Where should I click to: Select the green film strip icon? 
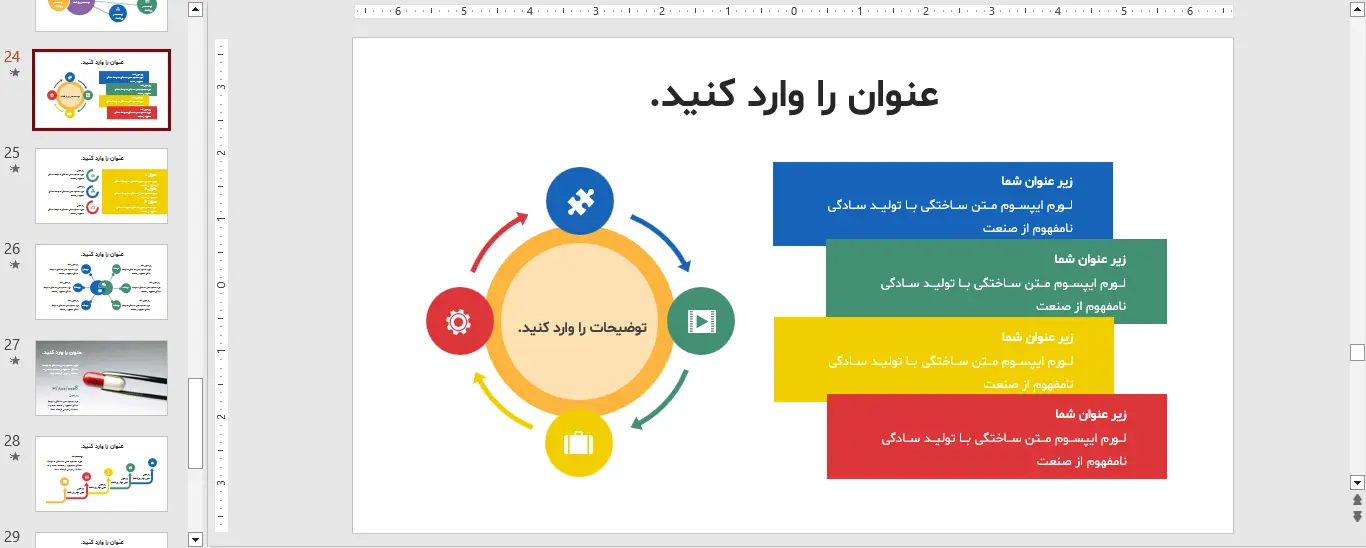[701, 321]
